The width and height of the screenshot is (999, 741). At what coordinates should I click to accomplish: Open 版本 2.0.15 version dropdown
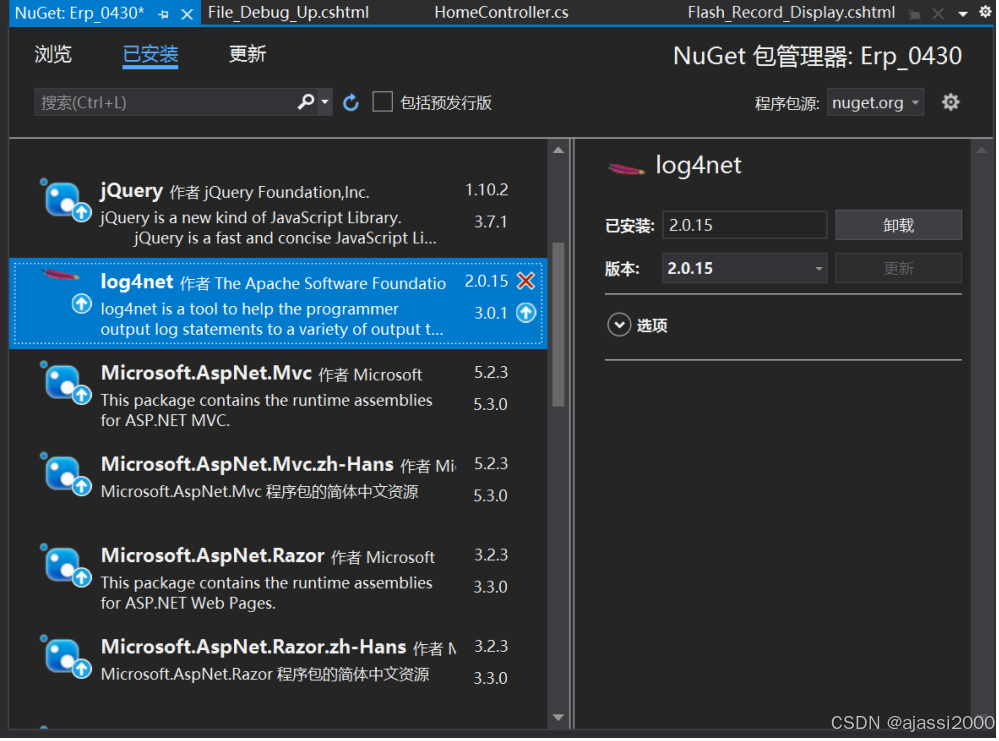point(745,268)
